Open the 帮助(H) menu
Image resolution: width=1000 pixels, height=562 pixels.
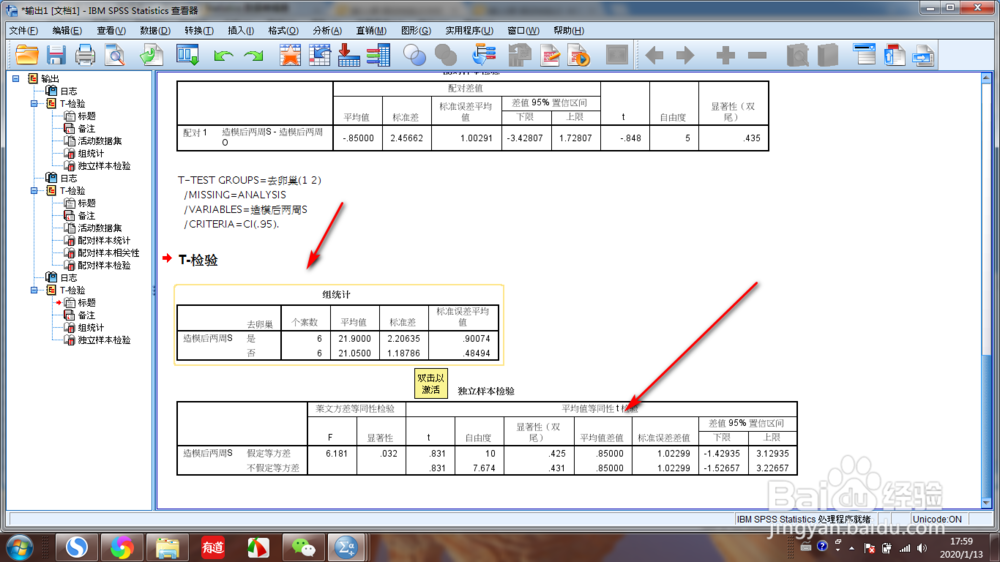coord(569,31)
